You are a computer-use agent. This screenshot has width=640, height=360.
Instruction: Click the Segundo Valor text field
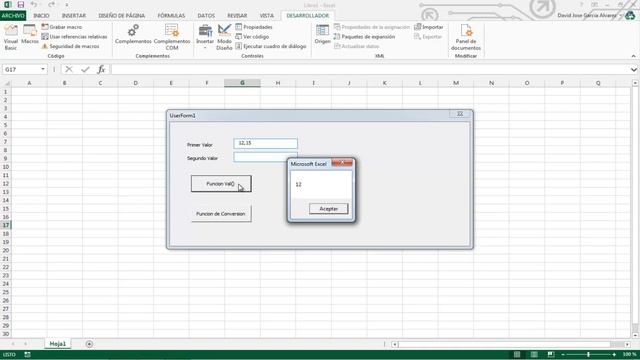point(260,157)
